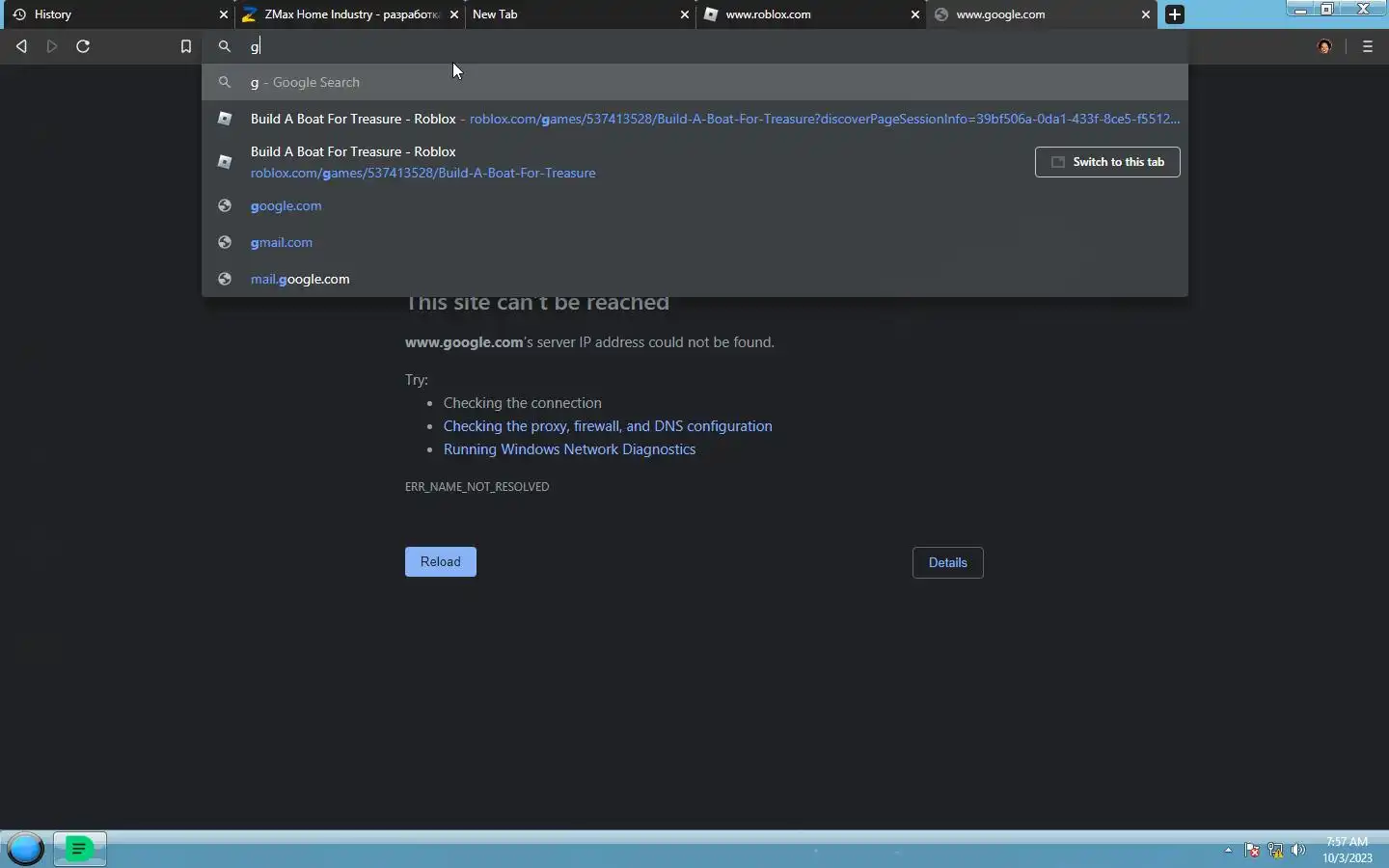Select the www.google.com tab
1389x868 pixels.
click(x=1040, y=14)
